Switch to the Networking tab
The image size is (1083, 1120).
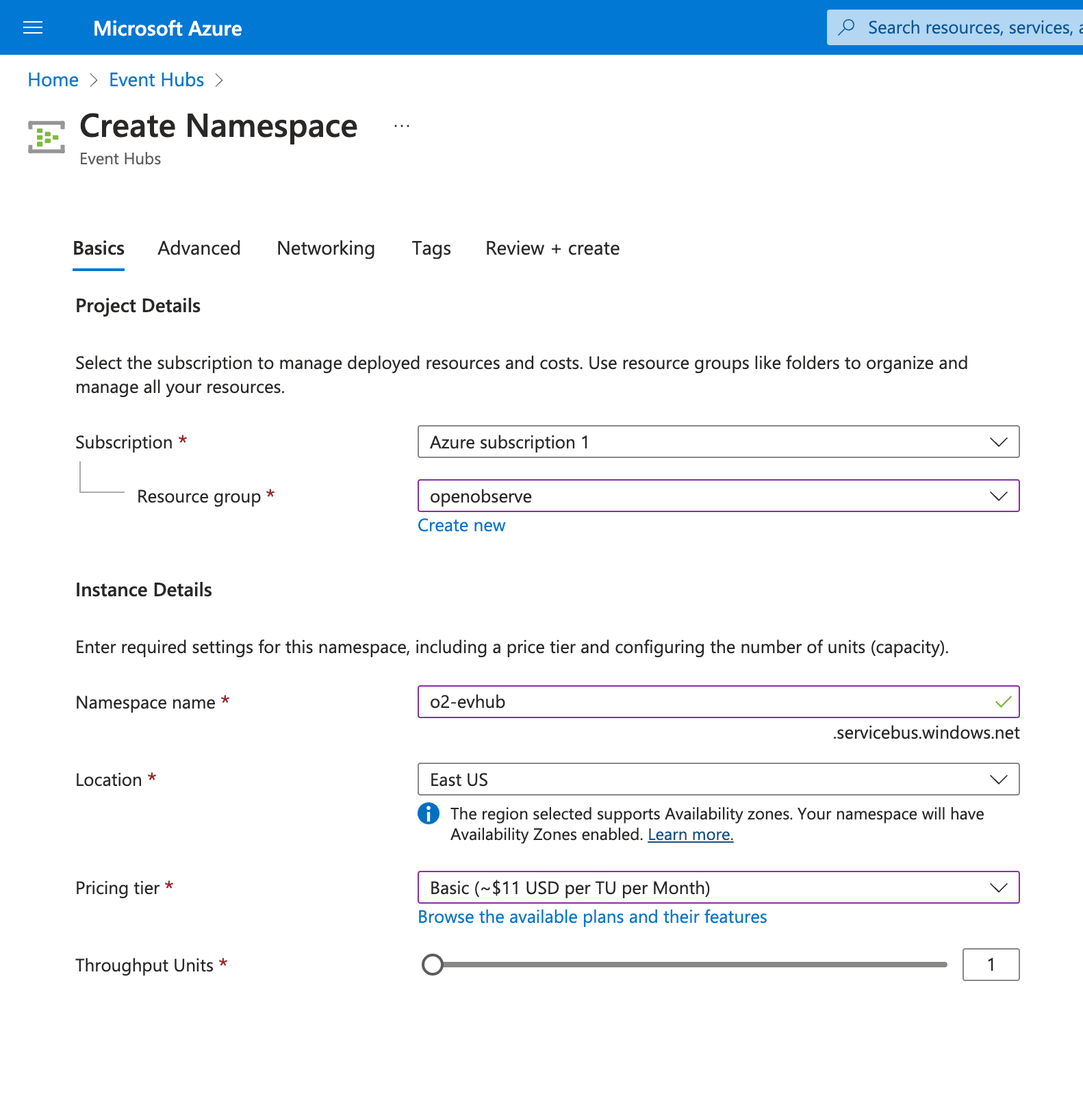click(x=326, y=248)
